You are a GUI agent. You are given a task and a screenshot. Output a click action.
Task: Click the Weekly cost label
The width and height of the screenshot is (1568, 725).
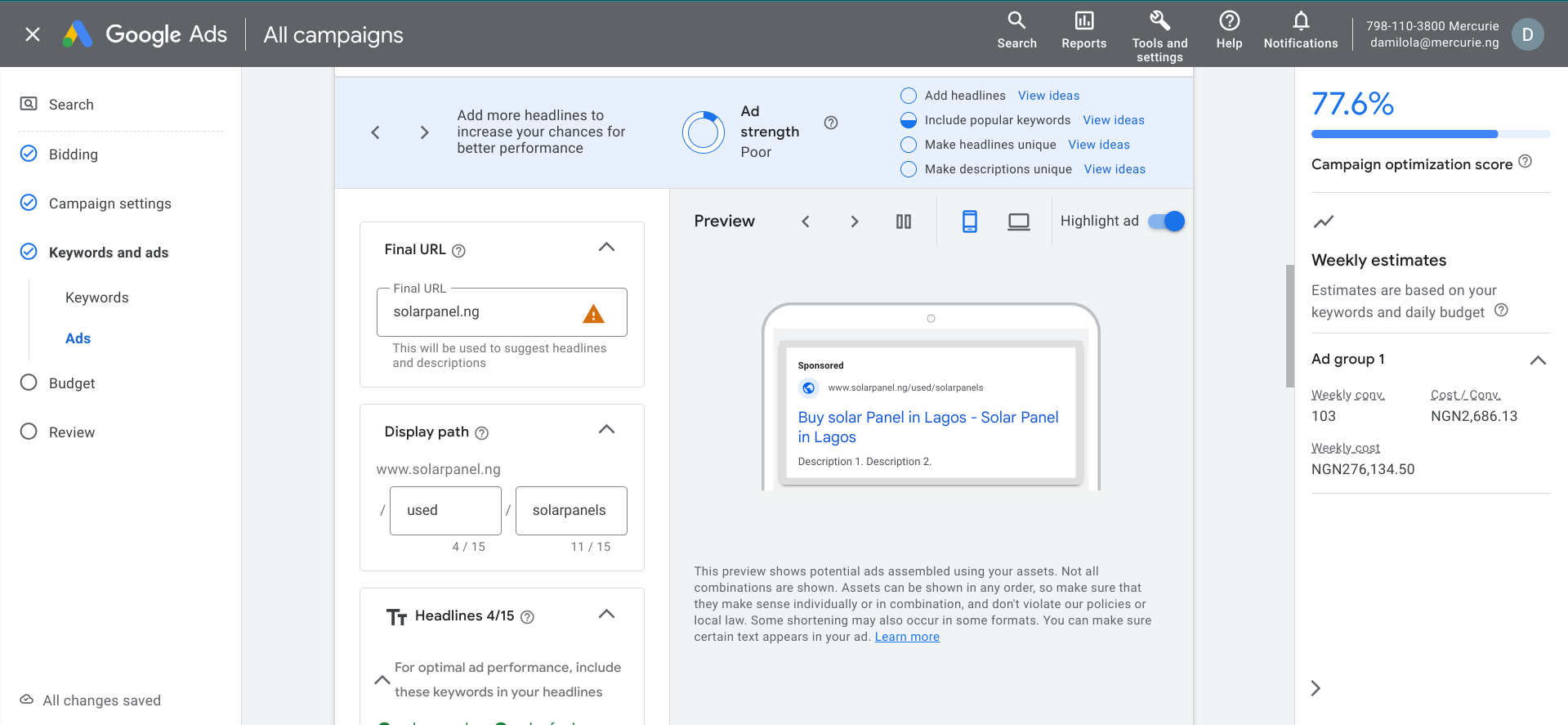1345,448
